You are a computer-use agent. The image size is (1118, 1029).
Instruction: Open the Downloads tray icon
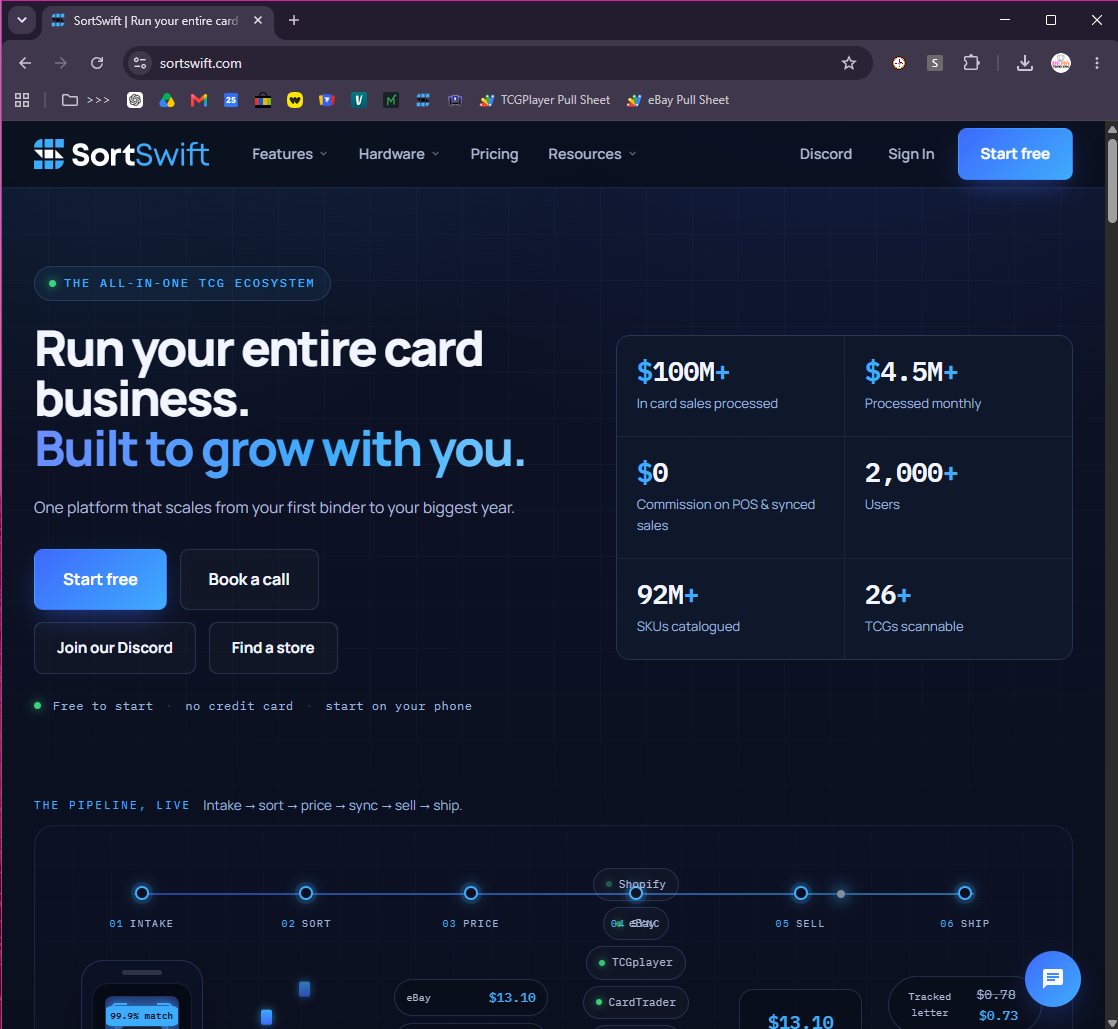point(1025,63)
